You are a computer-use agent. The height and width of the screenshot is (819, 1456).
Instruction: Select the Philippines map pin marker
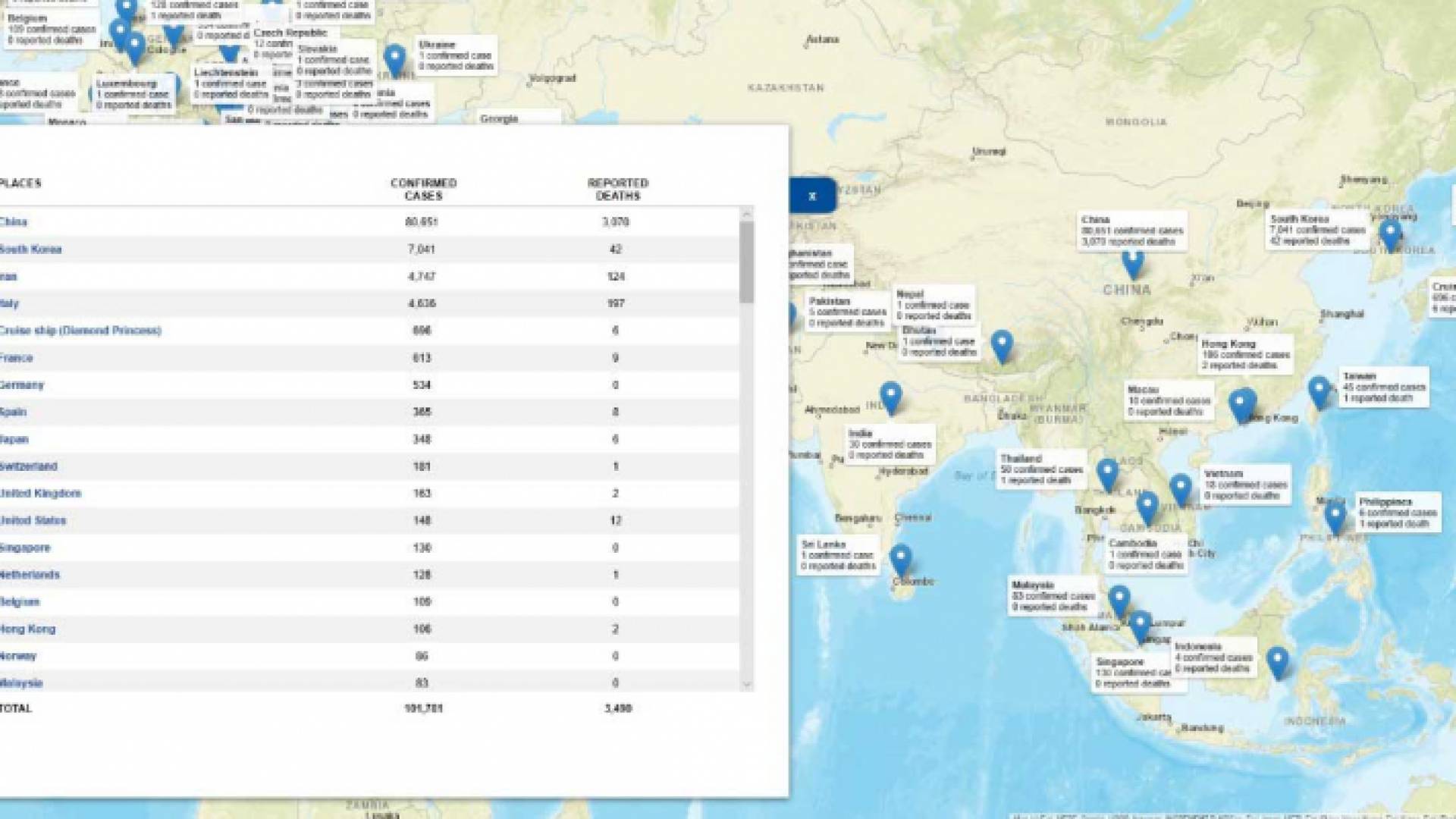pos(1335,516)
